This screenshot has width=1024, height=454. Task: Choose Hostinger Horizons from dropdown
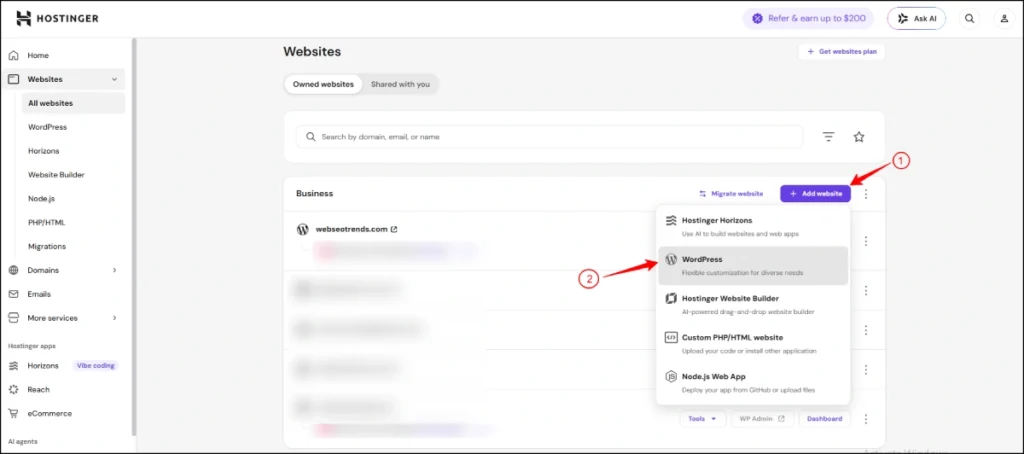point(753,227)
